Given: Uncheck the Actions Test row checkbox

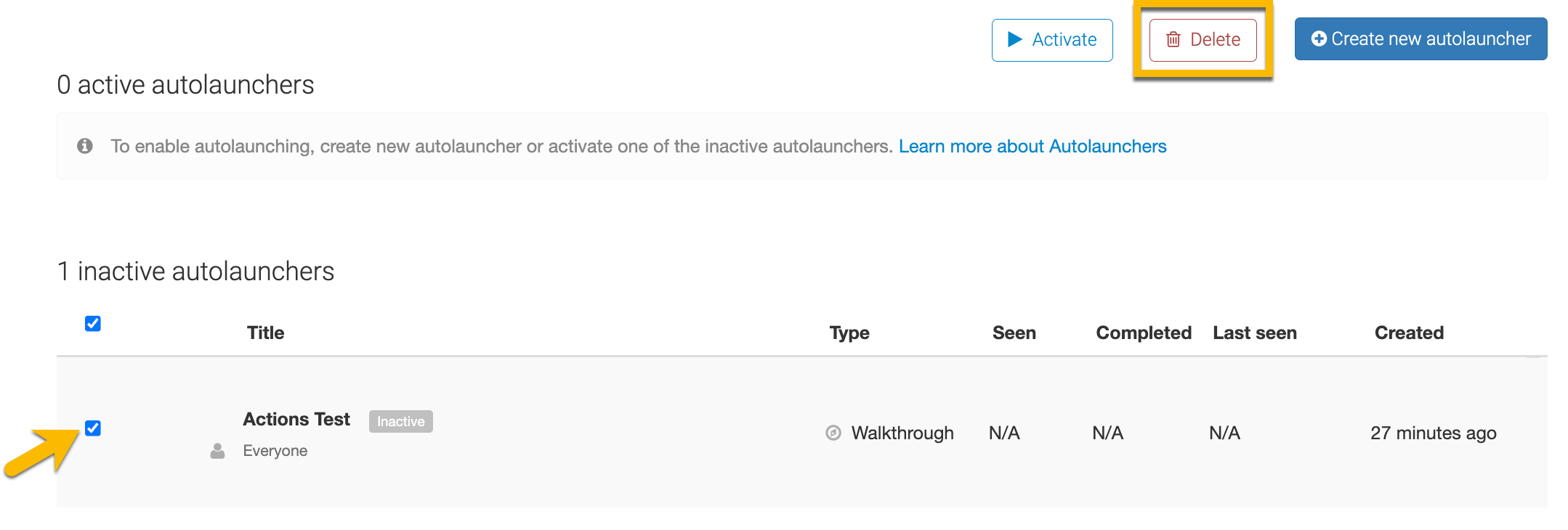Looking at the screenshot, I should (93, 428).
